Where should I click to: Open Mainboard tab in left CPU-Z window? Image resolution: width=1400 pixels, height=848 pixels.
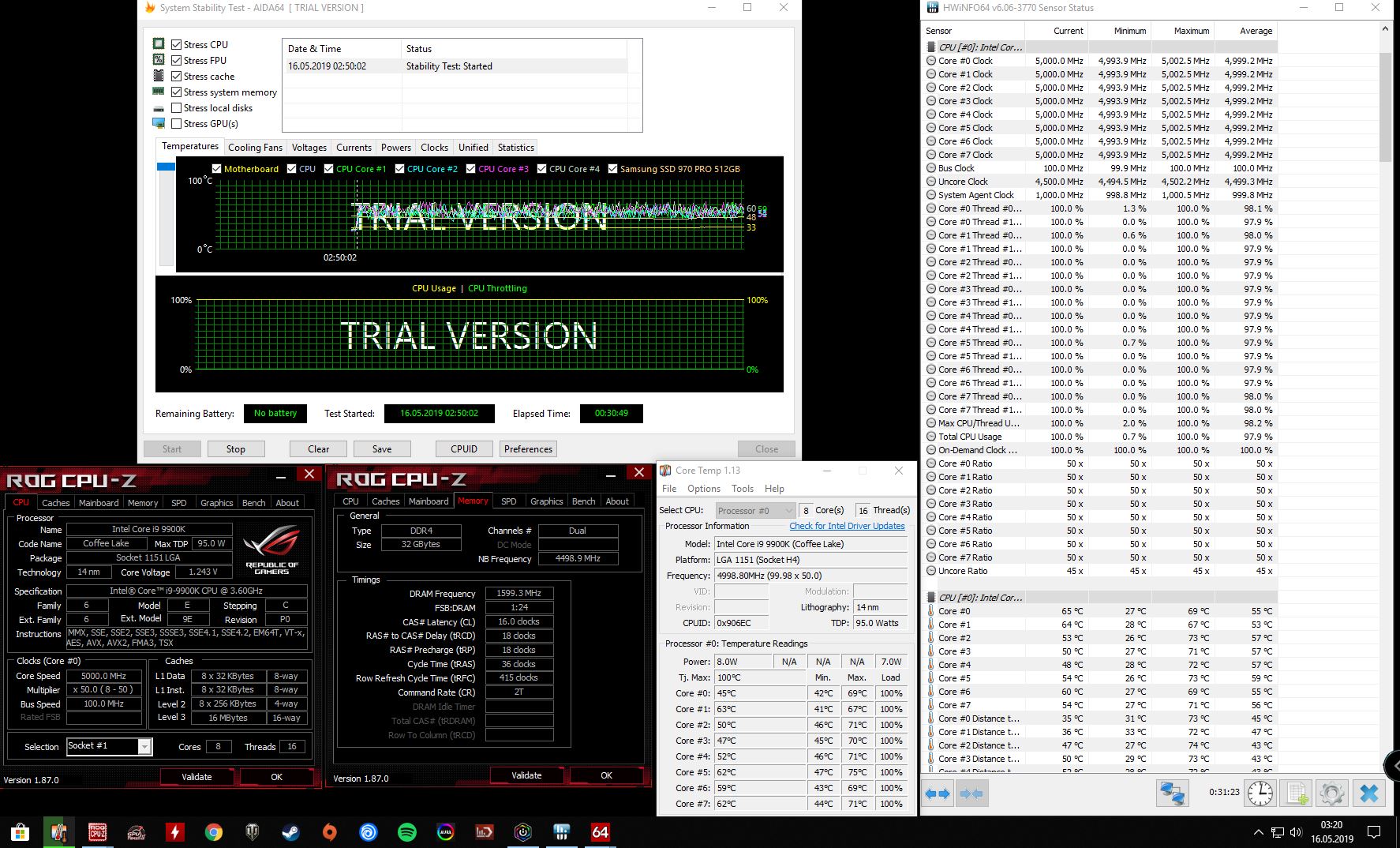tap(99, 503)
